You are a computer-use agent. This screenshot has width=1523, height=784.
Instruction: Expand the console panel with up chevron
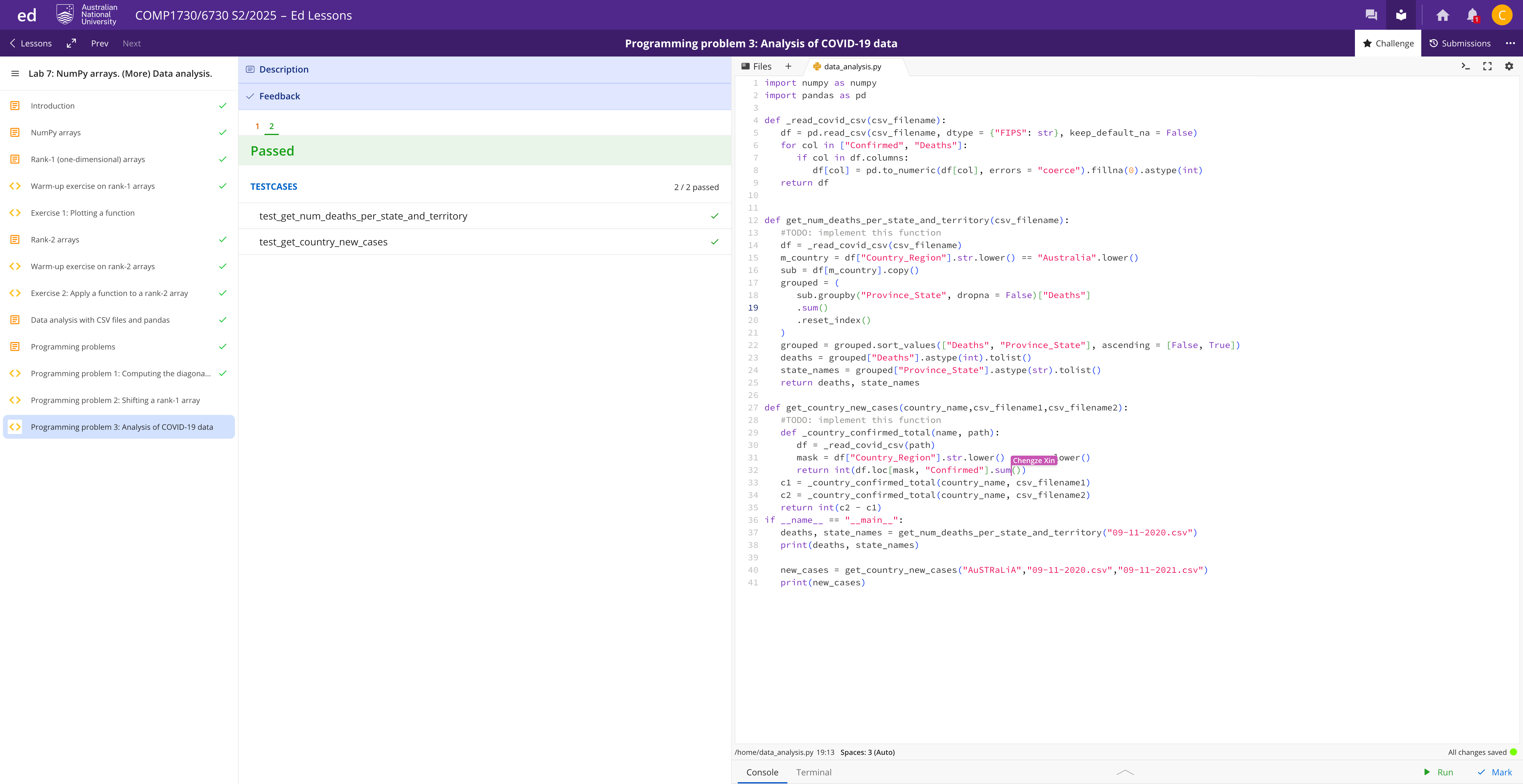(x=1125, y=772)
